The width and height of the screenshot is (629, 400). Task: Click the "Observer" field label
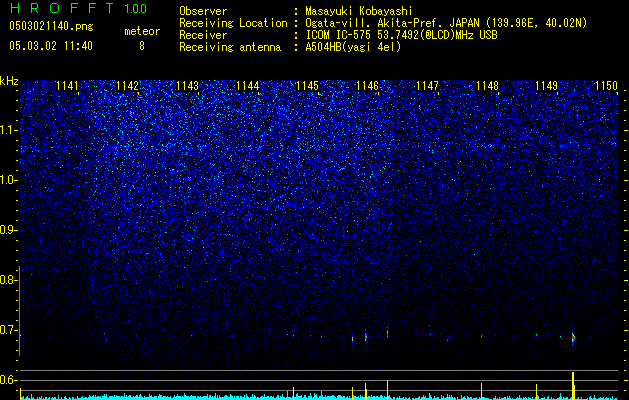[x=203, y=11]
